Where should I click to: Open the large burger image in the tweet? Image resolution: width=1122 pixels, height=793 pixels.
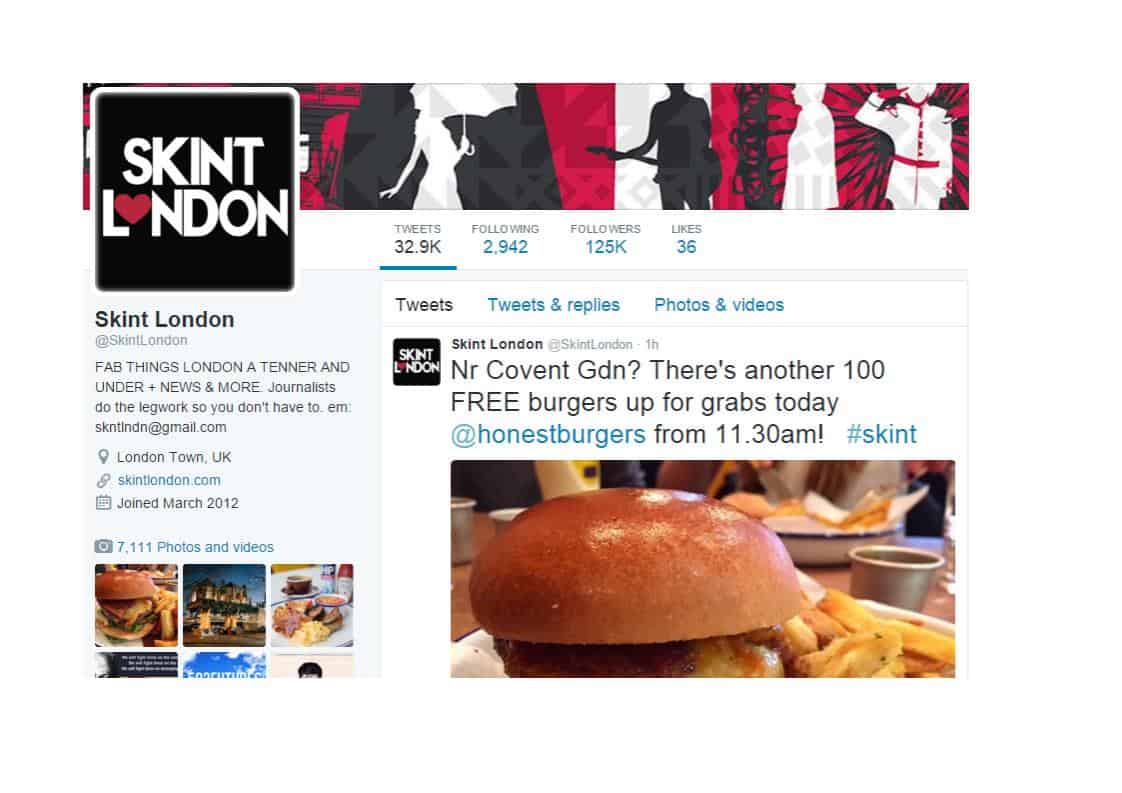click(x=703, y=569)
